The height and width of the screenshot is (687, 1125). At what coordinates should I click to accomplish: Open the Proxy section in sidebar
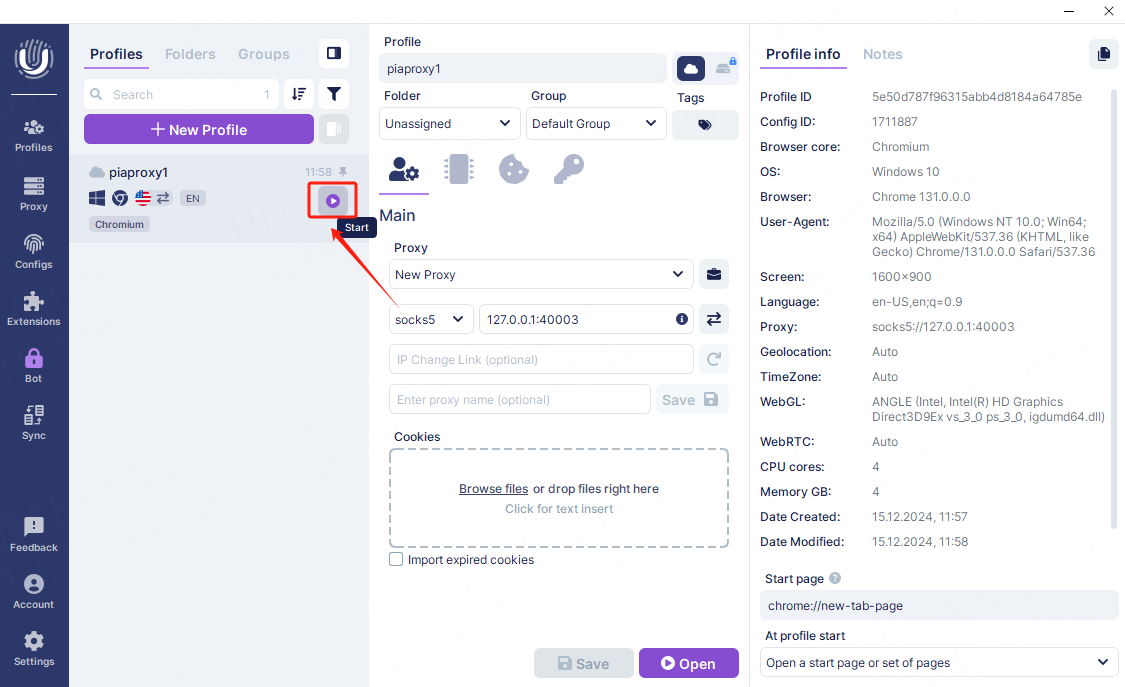point(34,193)
